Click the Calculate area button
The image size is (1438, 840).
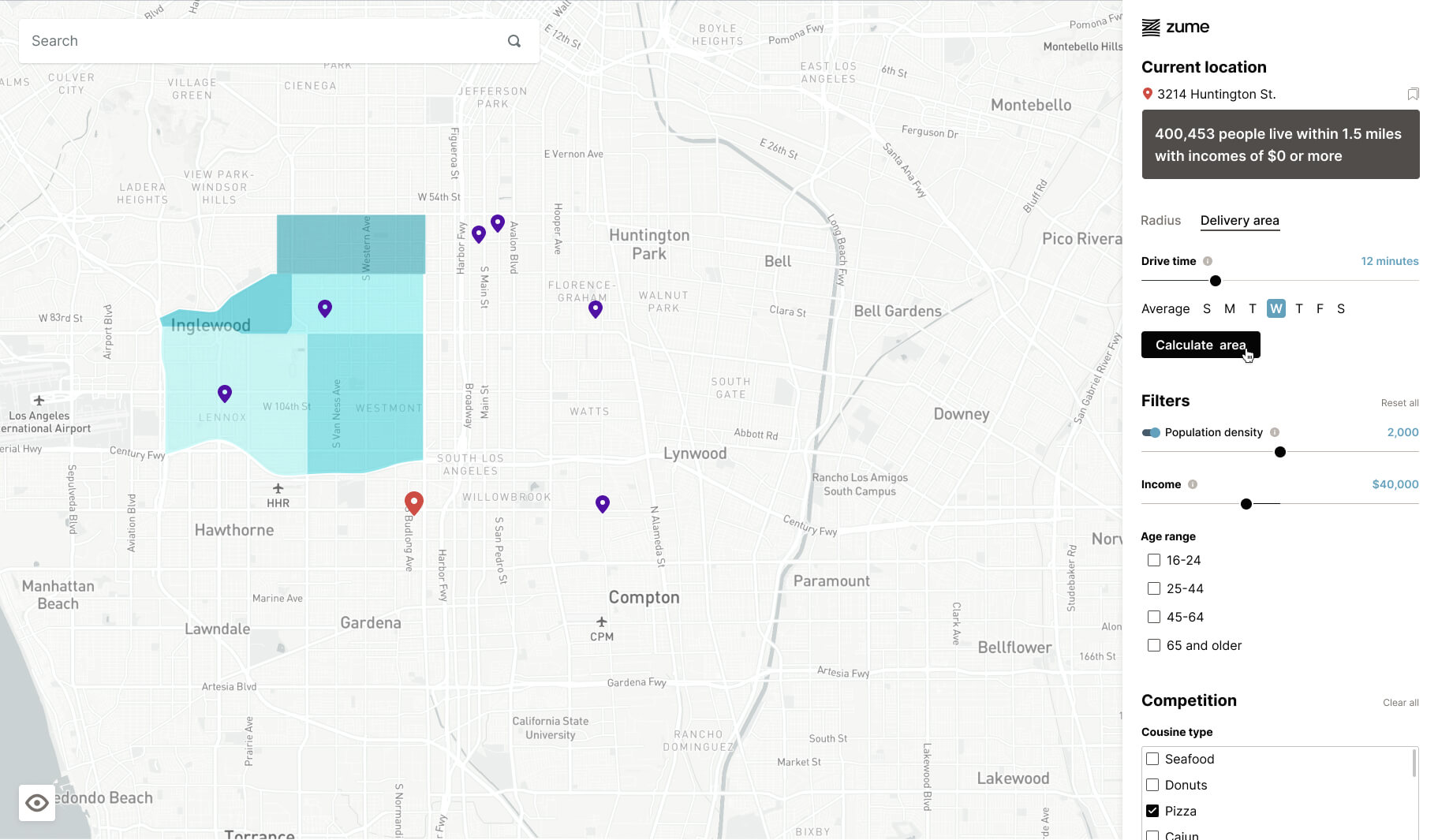tap(1201, 345)
